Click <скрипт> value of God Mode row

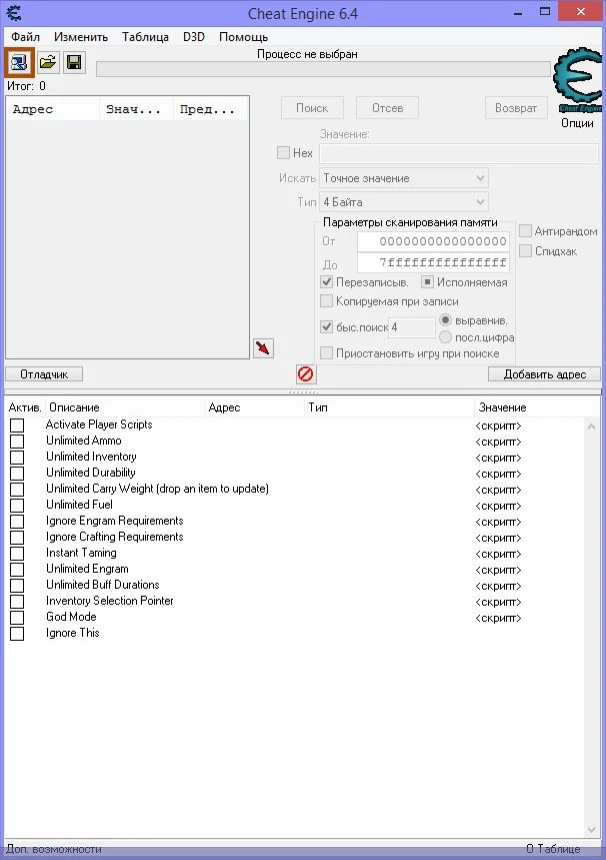[498, 618]
